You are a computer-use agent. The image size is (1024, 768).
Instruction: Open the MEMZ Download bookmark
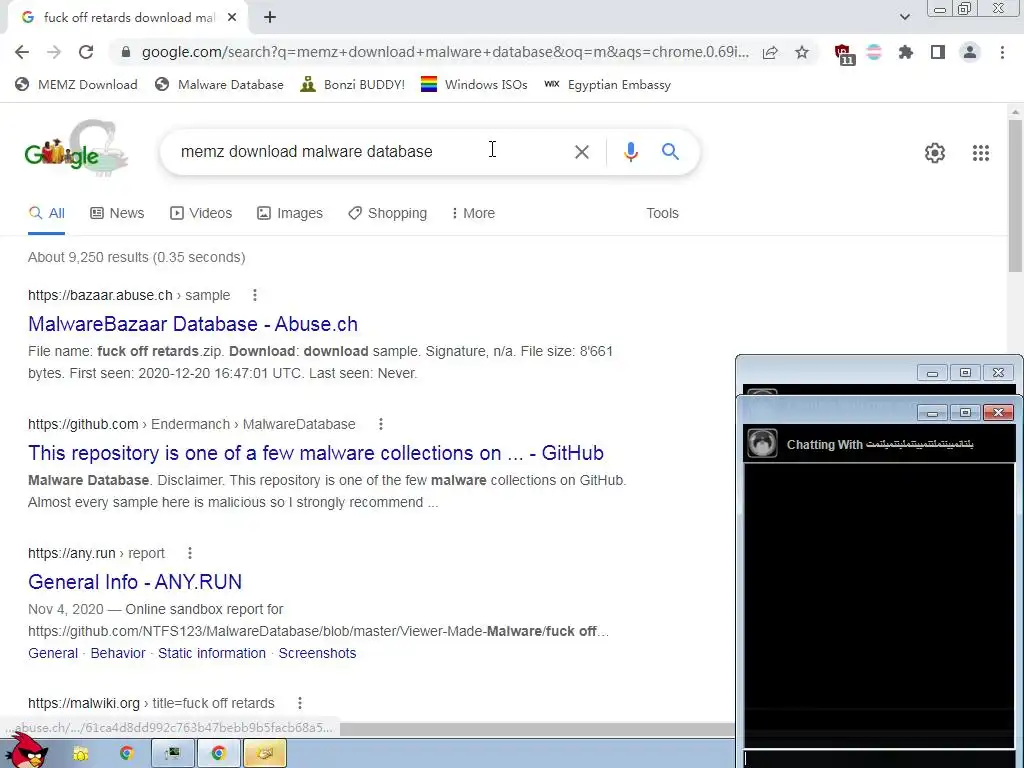(76, 84)
